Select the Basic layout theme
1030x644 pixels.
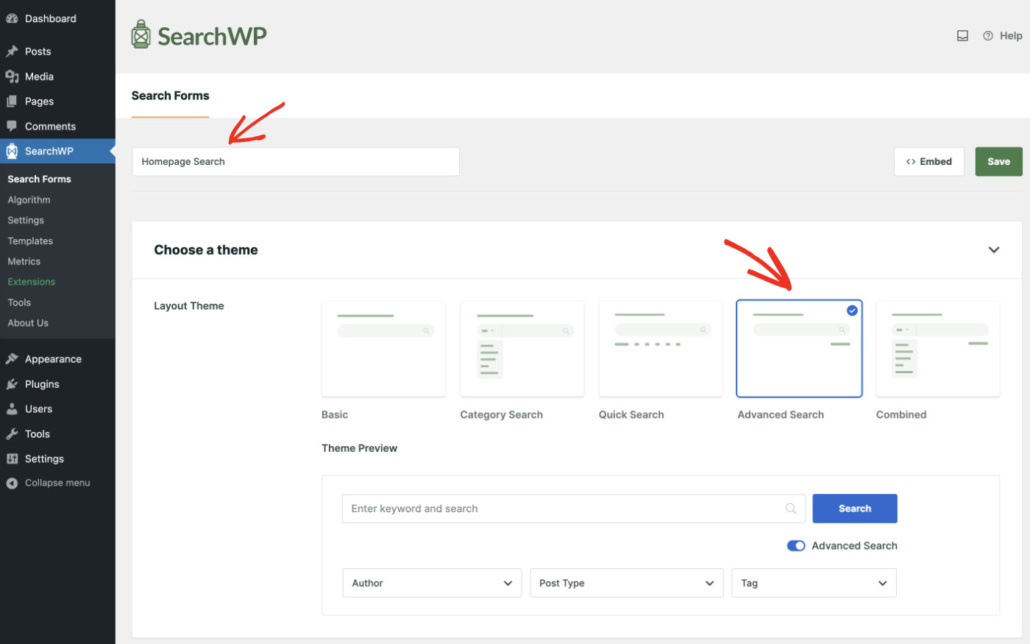[382, 348]
